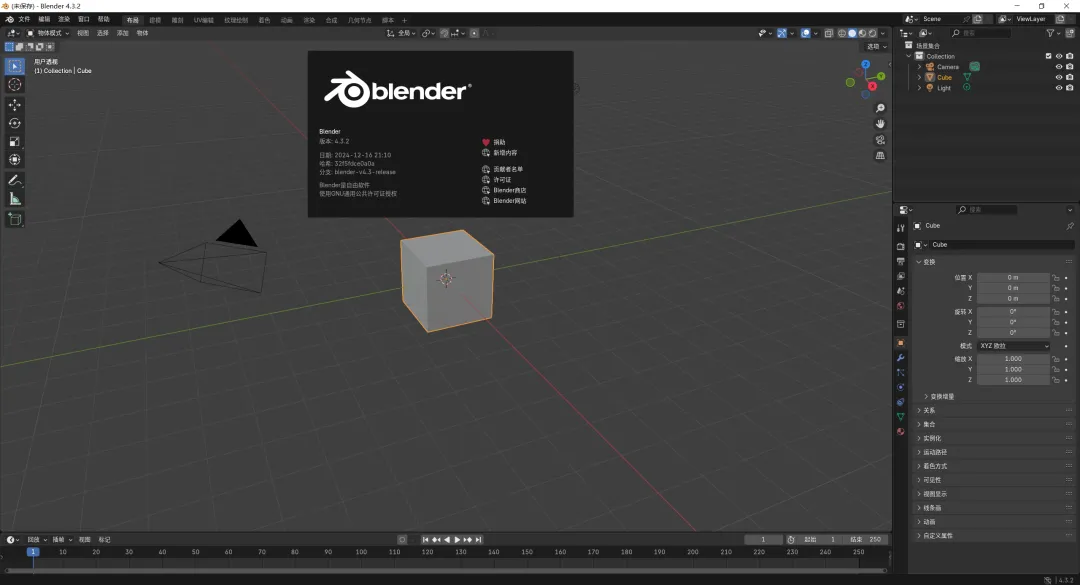Click the play animation button

click(x=457, y=540)
